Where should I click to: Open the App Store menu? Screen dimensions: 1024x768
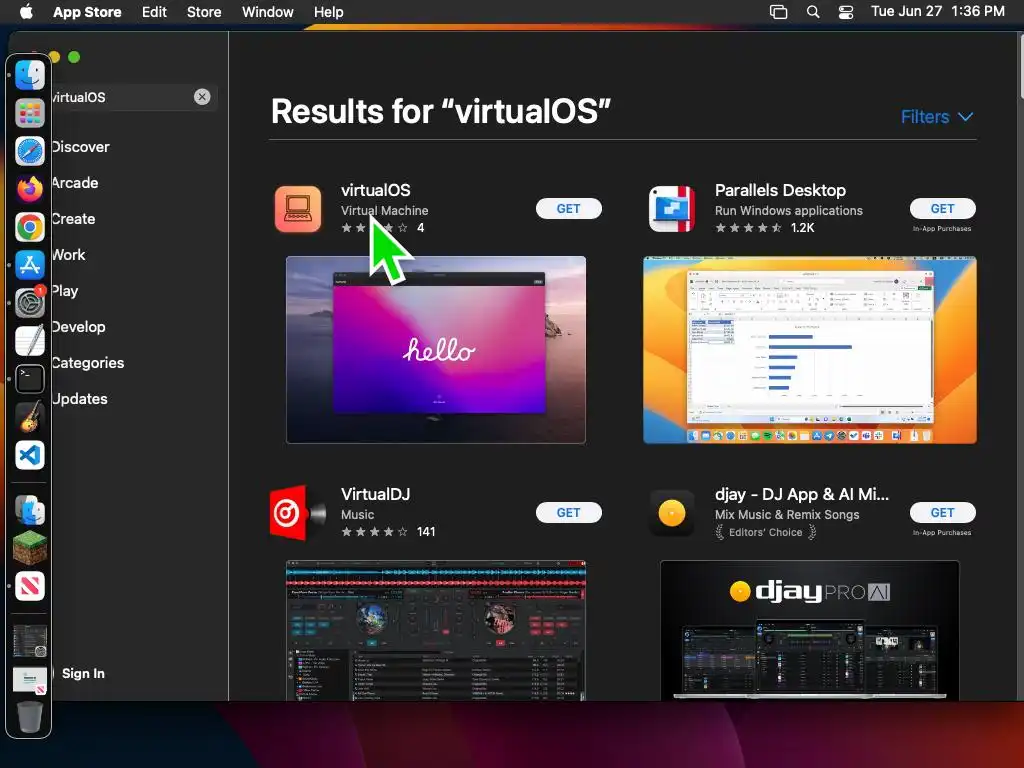[x=87, y=12]
